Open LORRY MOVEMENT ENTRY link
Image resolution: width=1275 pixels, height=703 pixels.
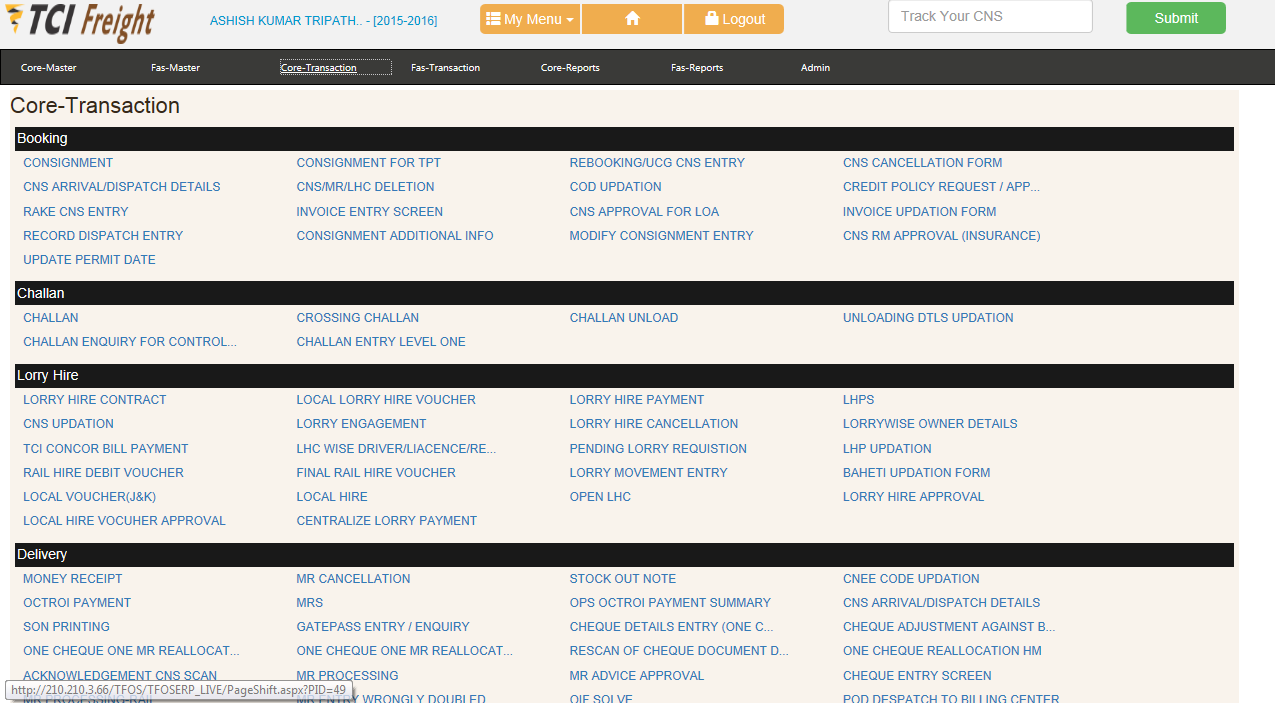(x=649, y=473)
